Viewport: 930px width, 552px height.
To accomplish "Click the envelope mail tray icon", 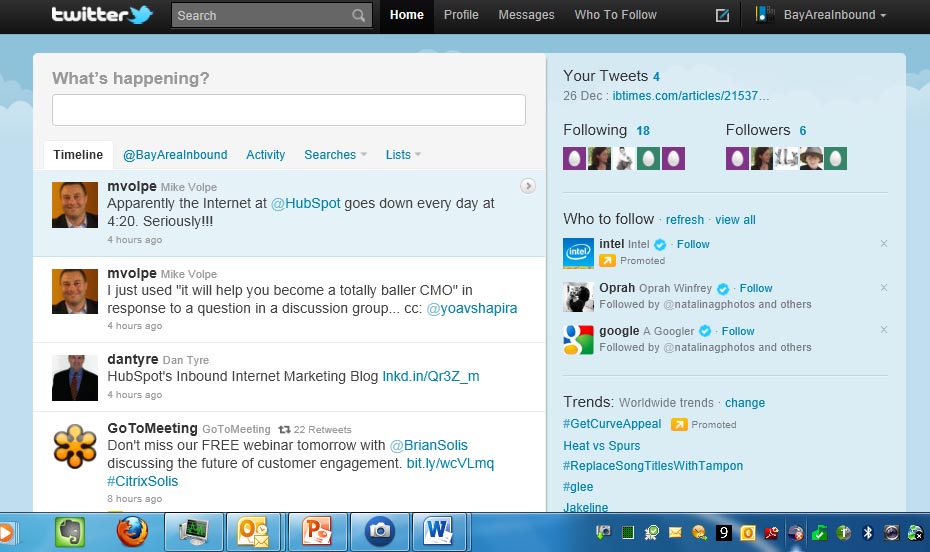I will point(675,533).
